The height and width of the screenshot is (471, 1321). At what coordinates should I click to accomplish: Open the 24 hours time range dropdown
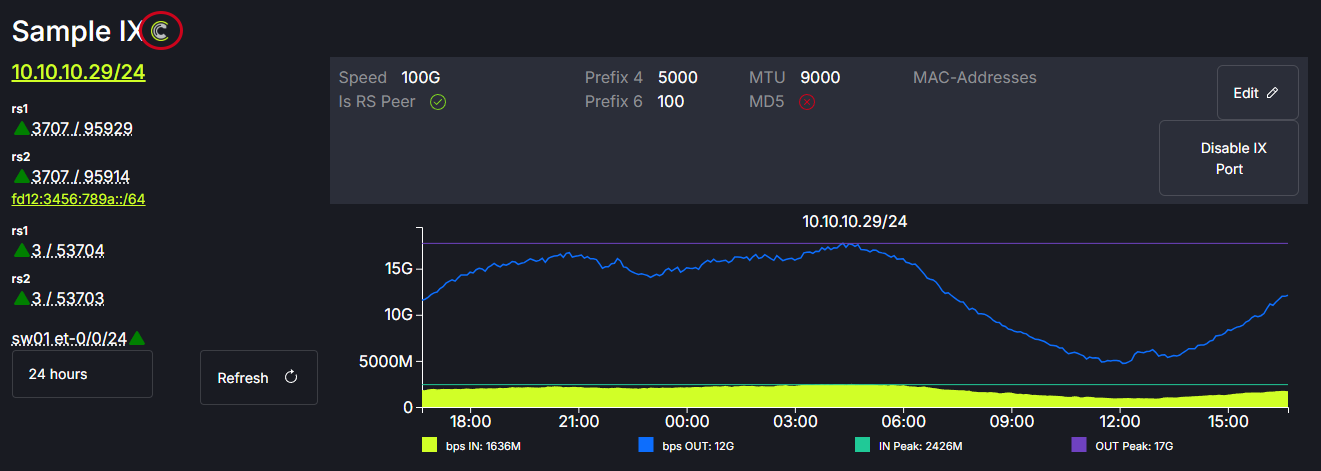(82, 374)
